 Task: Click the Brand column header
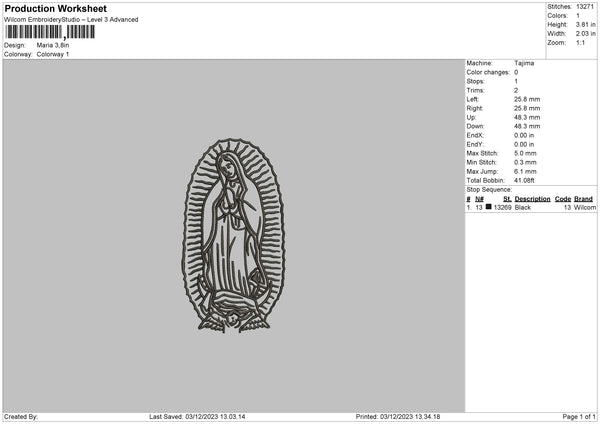point(584,199)
